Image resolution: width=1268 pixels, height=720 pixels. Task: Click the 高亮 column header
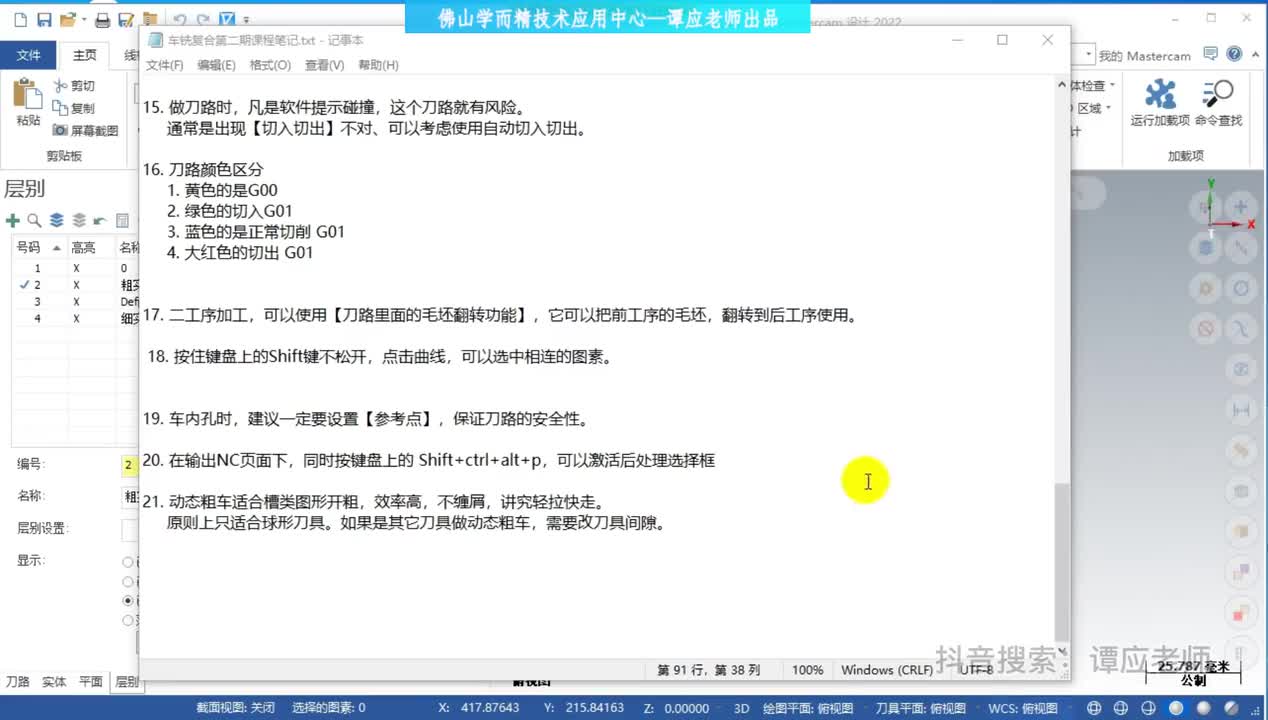89,247
